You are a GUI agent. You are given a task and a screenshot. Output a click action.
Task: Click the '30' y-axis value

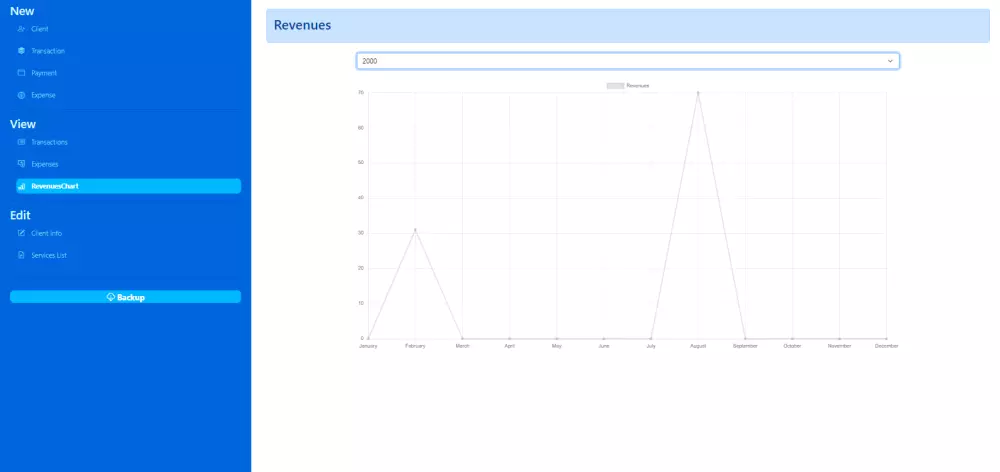pos(361,233)
